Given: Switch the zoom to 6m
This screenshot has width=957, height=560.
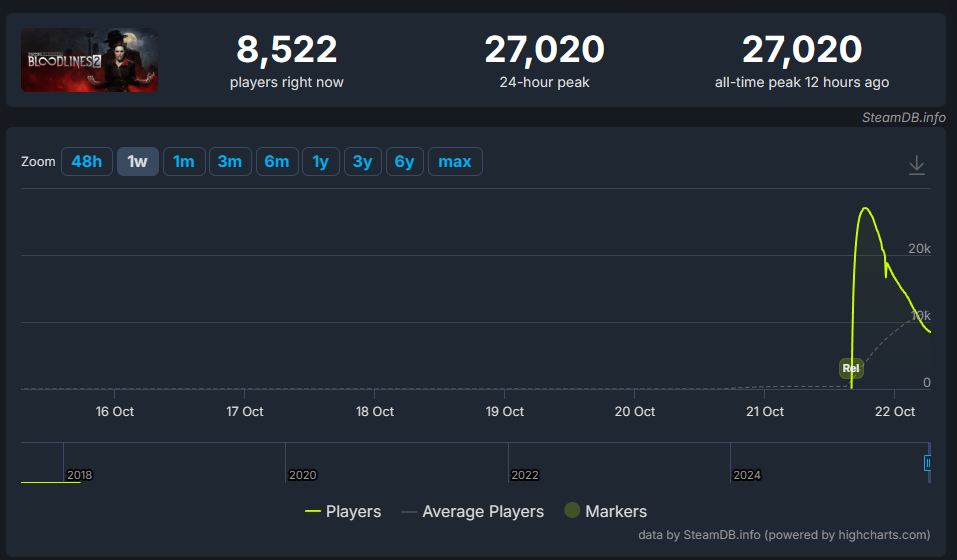Looking at the screenshot, I should tap(277, 162).
